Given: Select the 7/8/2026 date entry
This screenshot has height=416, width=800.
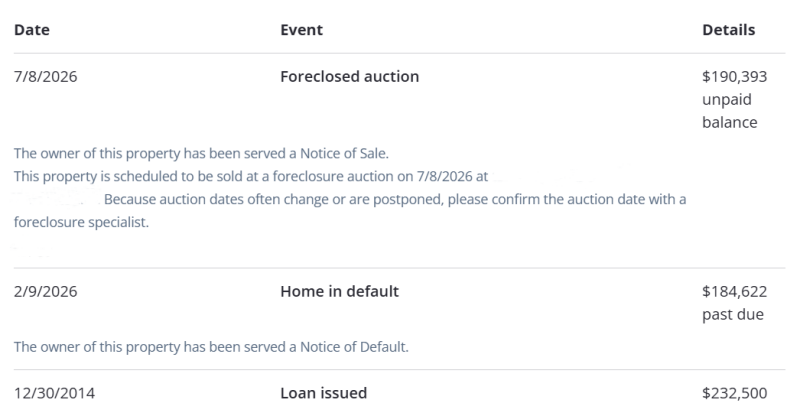Looking at the screenshot, I should tap(45, 77).
